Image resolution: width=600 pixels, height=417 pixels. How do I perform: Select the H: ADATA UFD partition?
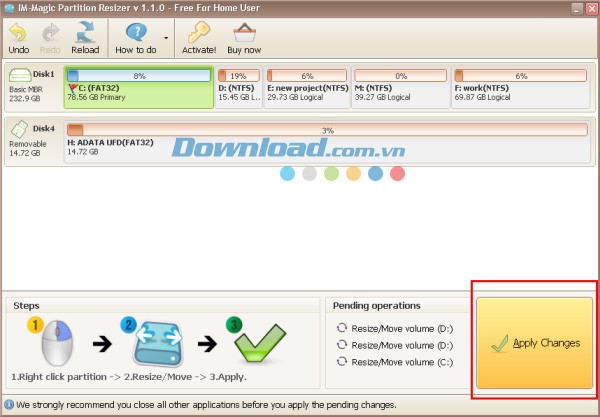point(327,141)
